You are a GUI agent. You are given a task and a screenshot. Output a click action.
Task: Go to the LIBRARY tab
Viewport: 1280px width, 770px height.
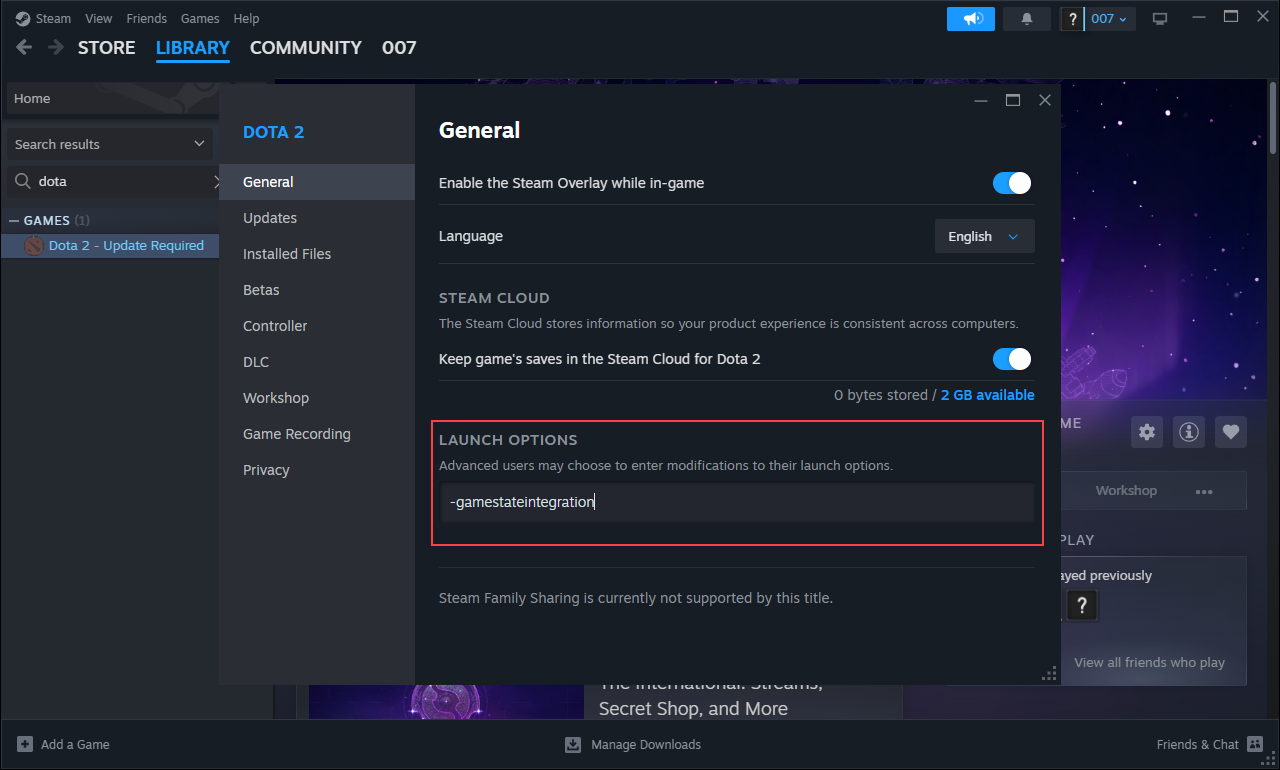[x=193, y=47]
